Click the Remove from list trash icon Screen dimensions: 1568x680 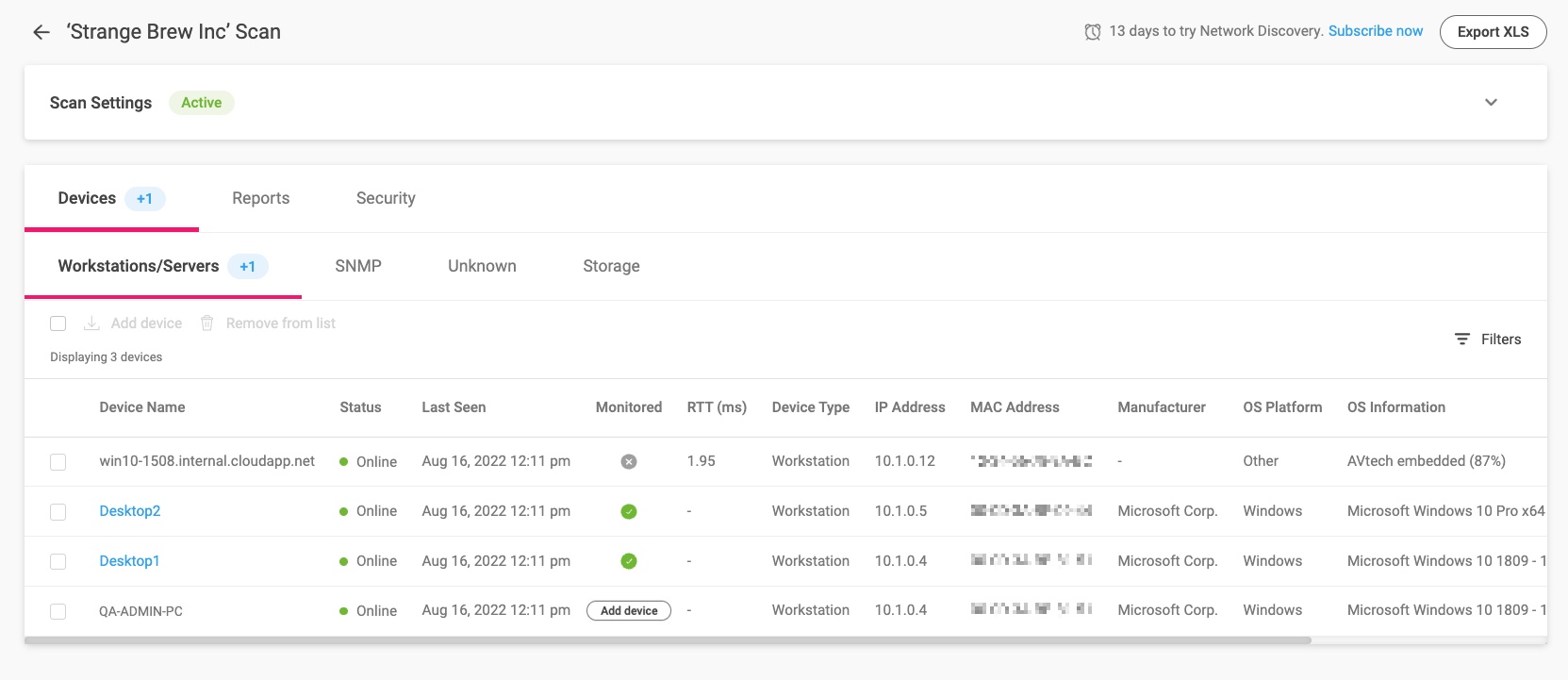(x=207, y=323)
